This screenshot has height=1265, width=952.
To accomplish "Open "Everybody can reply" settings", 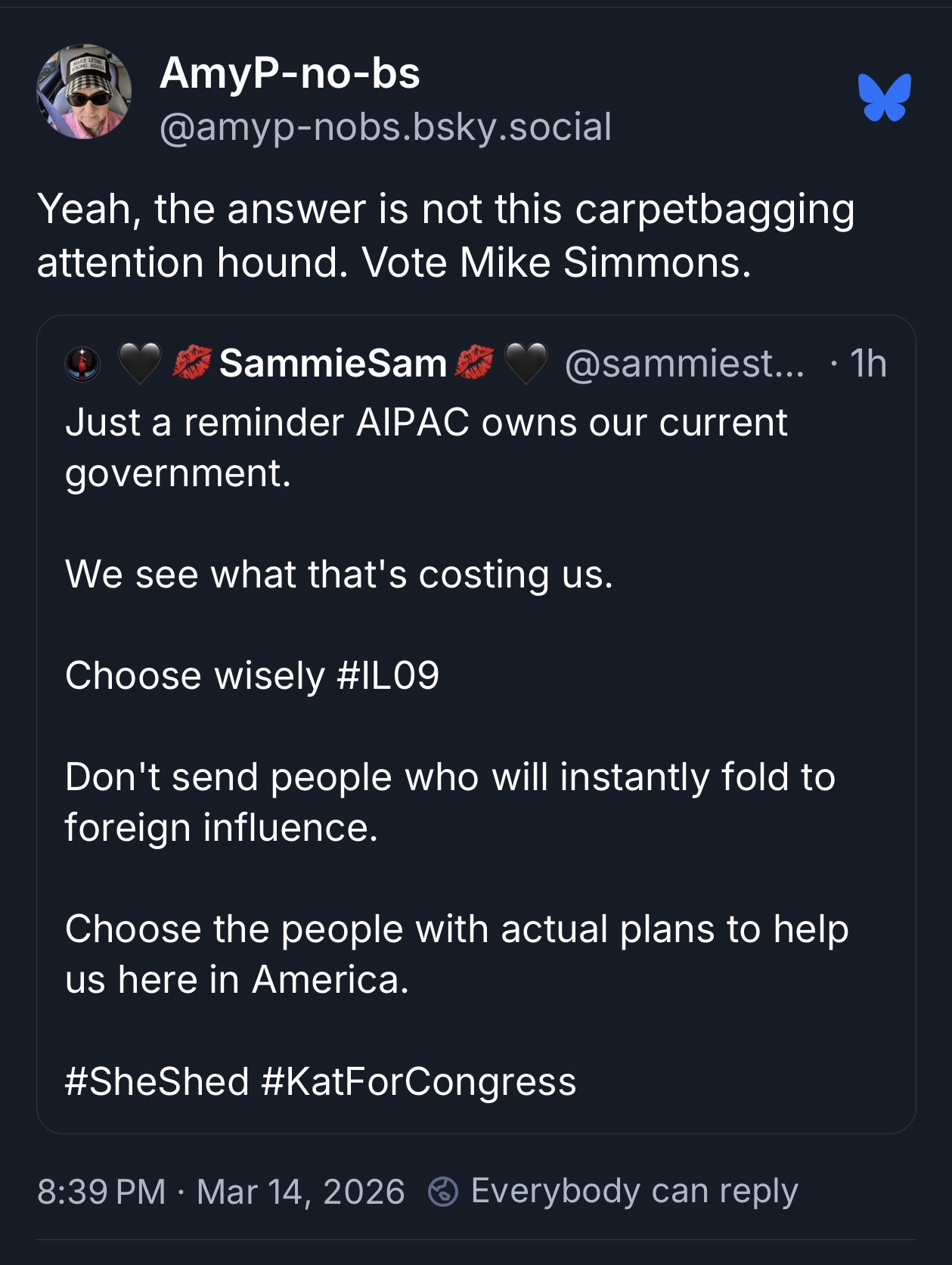I will 634,1192.
